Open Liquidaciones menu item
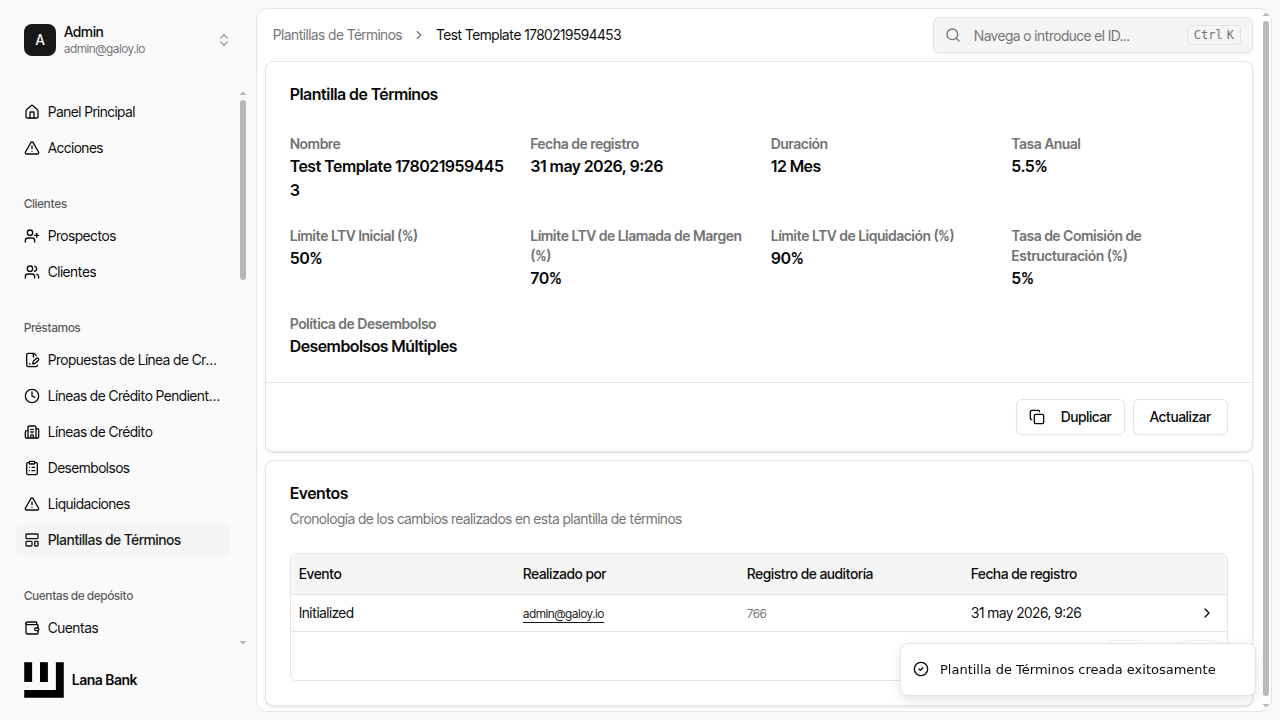1280x720 pixels. (123, 504)
